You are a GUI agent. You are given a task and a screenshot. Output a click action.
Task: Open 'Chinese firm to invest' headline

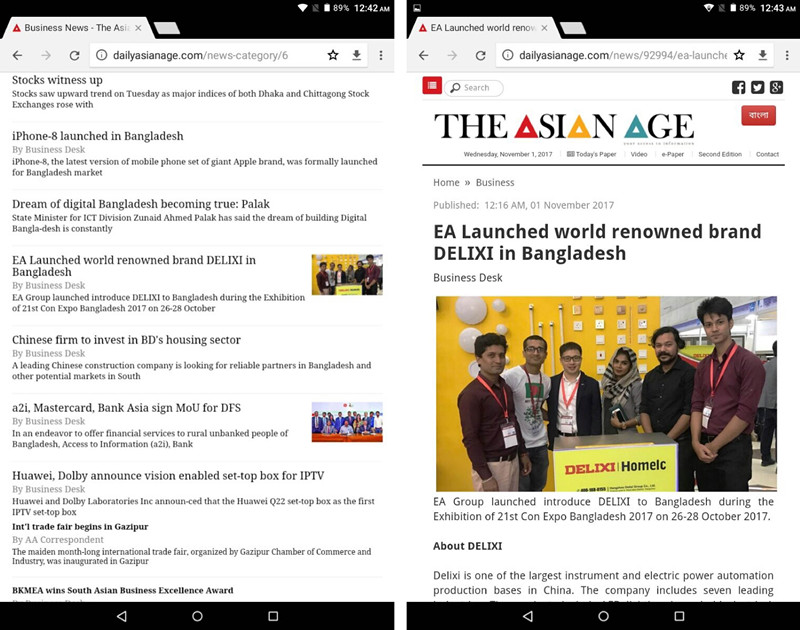(x=126, y=340)
